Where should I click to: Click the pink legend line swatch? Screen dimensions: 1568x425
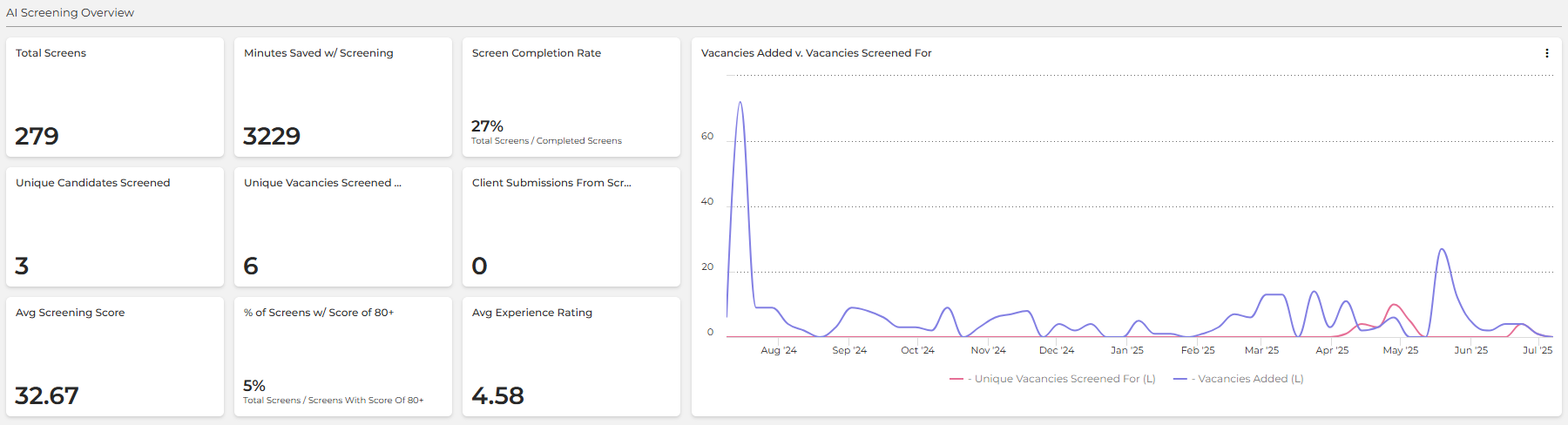coord(956,379)
